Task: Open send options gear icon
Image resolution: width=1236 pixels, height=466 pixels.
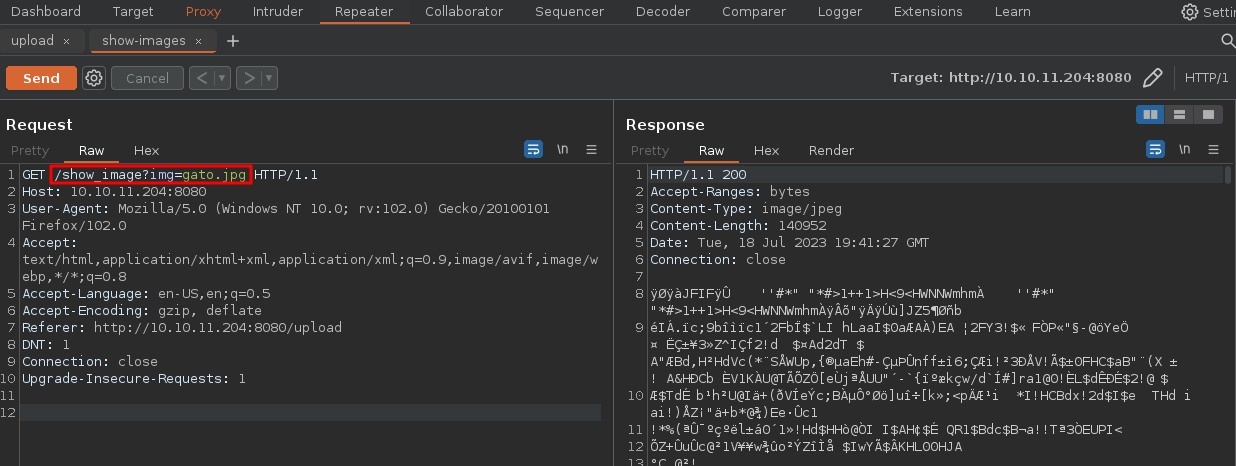Action: click(x=94, y=78)
